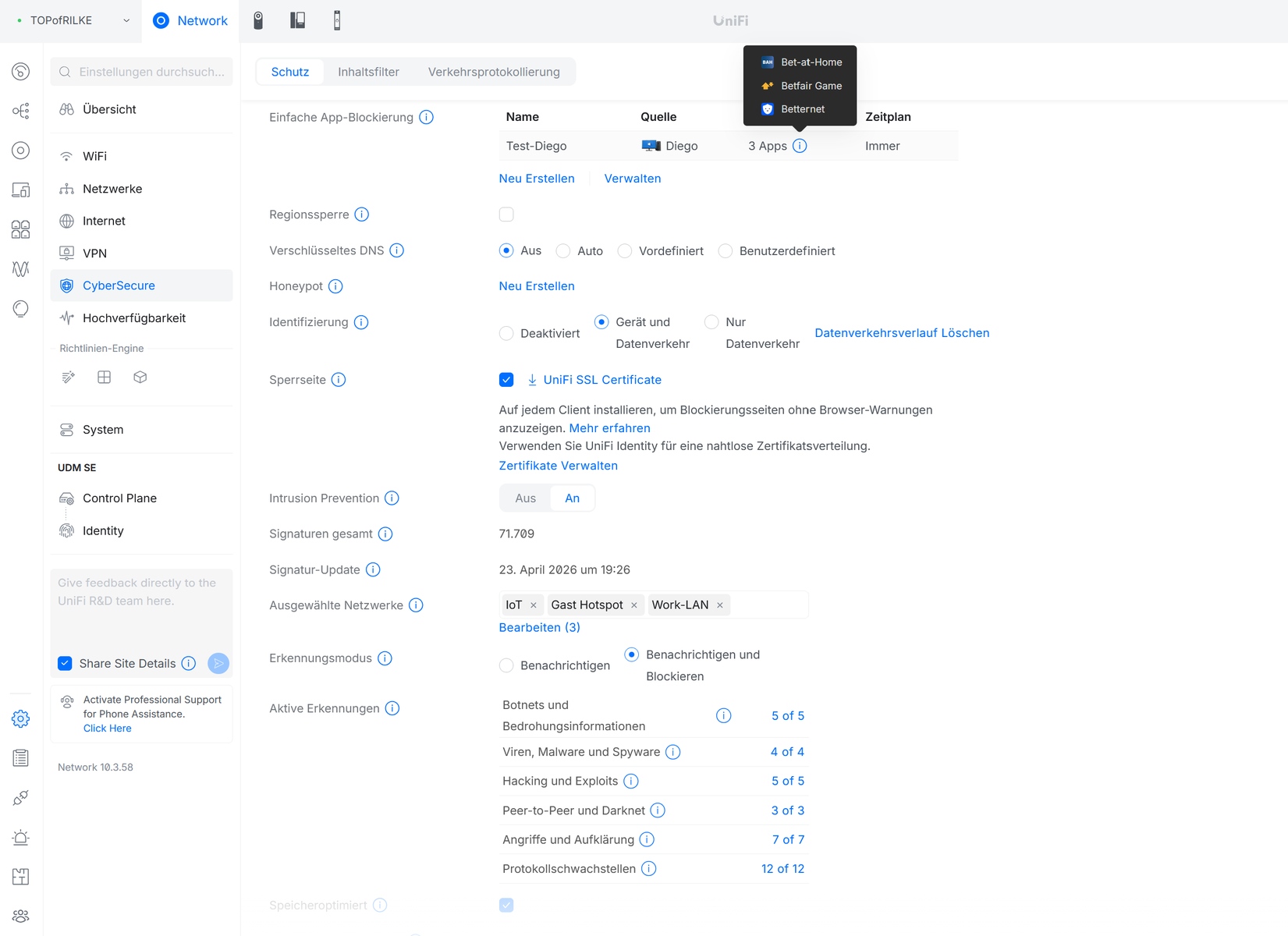Select Auto for Verschlüsseltes DNS
The height and width of the screenshot is (936, 1288).
tap(563, 250)
